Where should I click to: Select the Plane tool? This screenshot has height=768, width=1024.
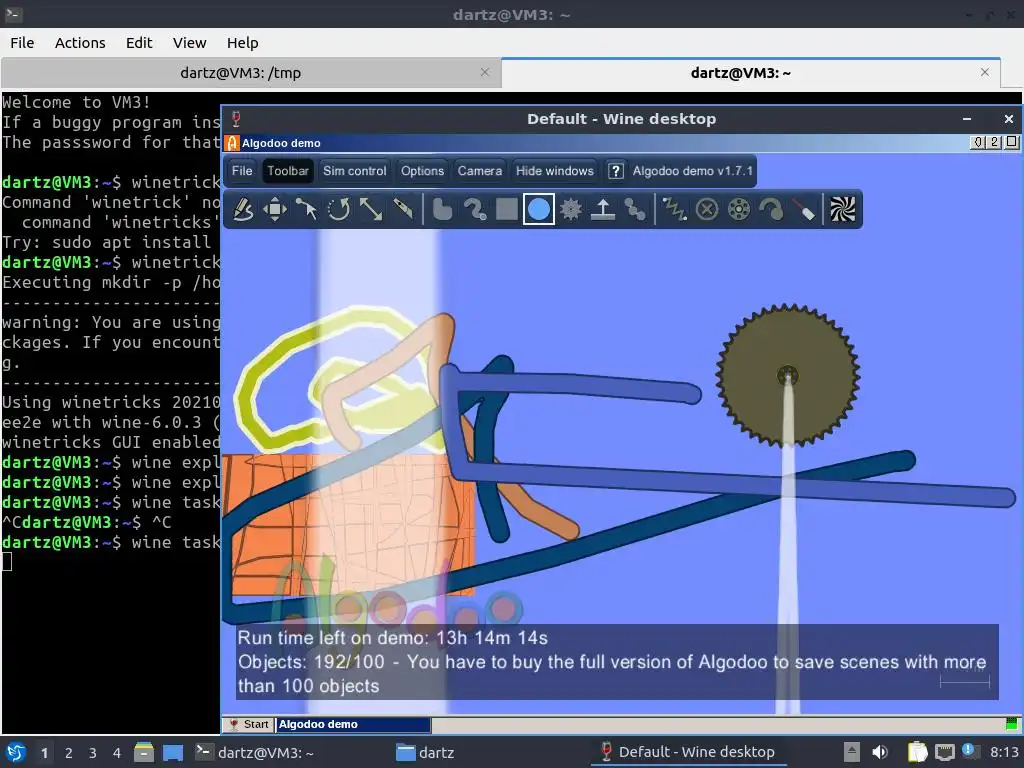click(603, 210)
